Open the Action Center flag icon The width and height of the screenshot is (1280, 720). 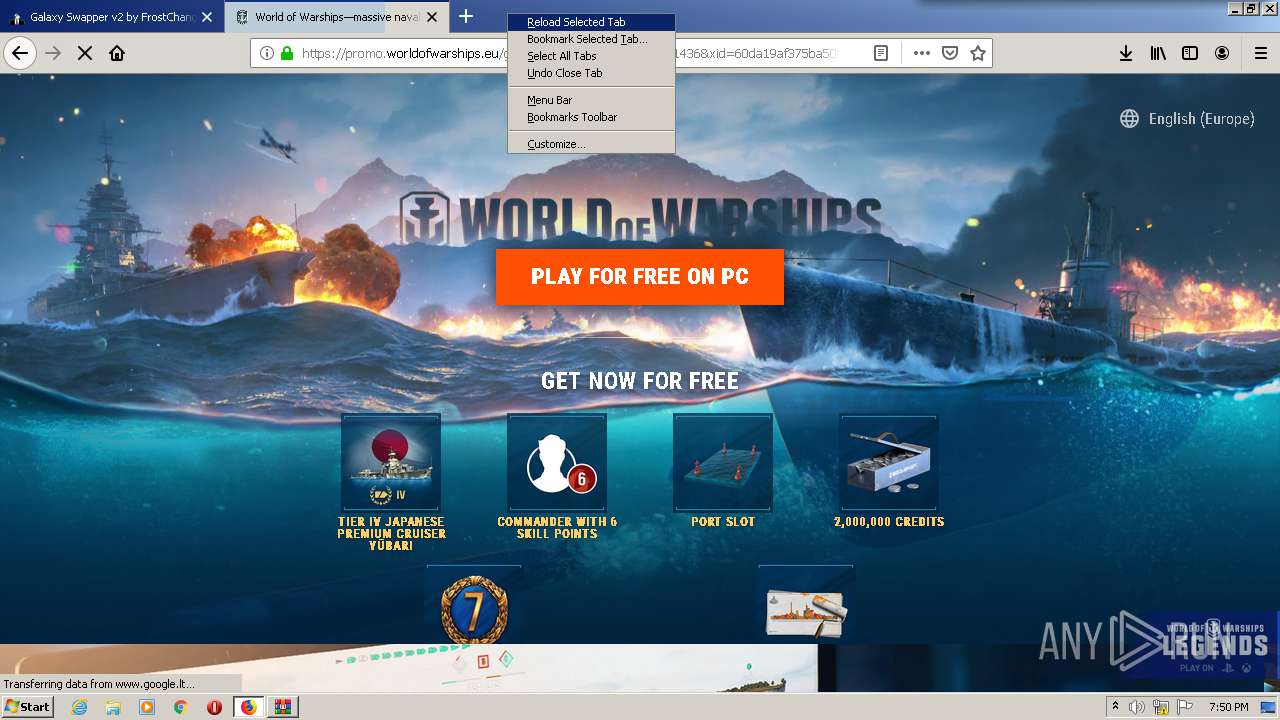point(1185,707)
